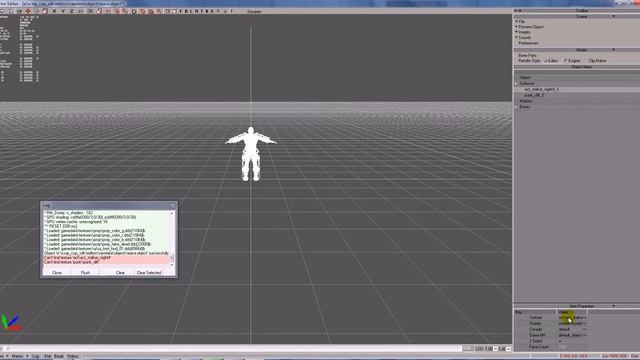Toggle the Z axis constraint button
The width and height of the screenshot is (640, 360).
click(x=71, y=11)
